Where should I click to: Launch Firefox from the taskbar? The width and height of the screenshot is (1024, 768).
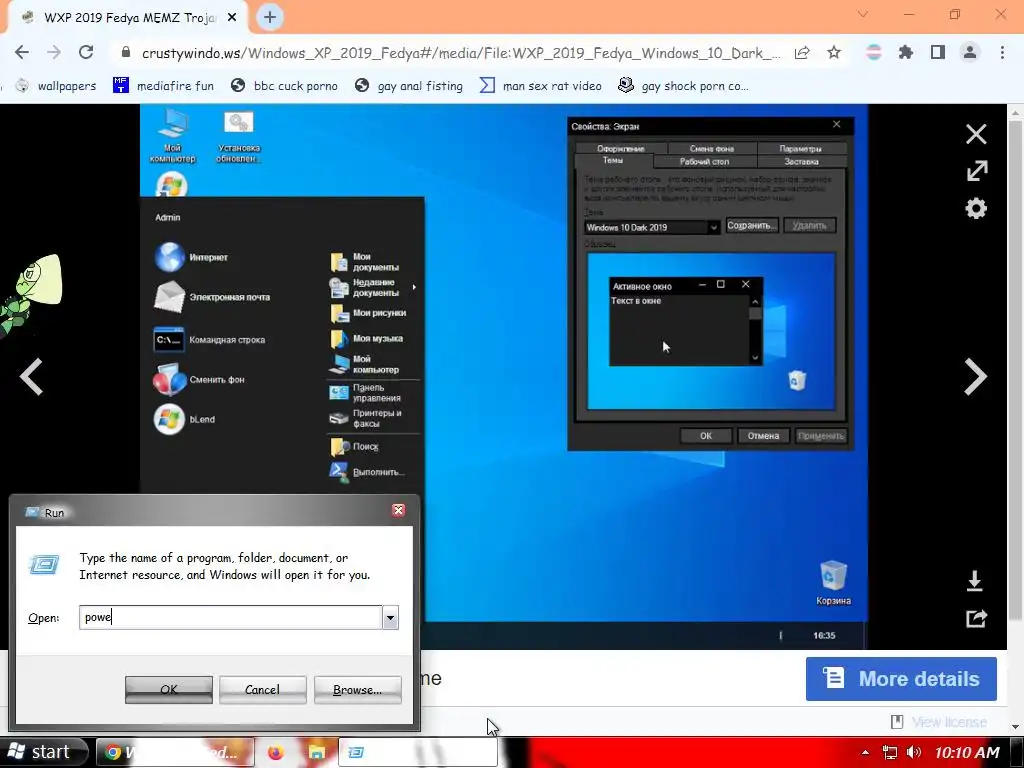(276, 752)
